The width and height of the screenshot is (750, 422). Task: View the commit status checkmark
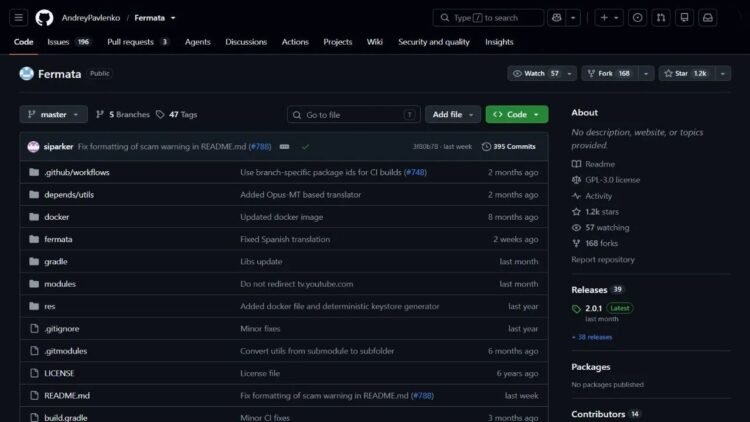pyautogui.click(x=305, y=146)
